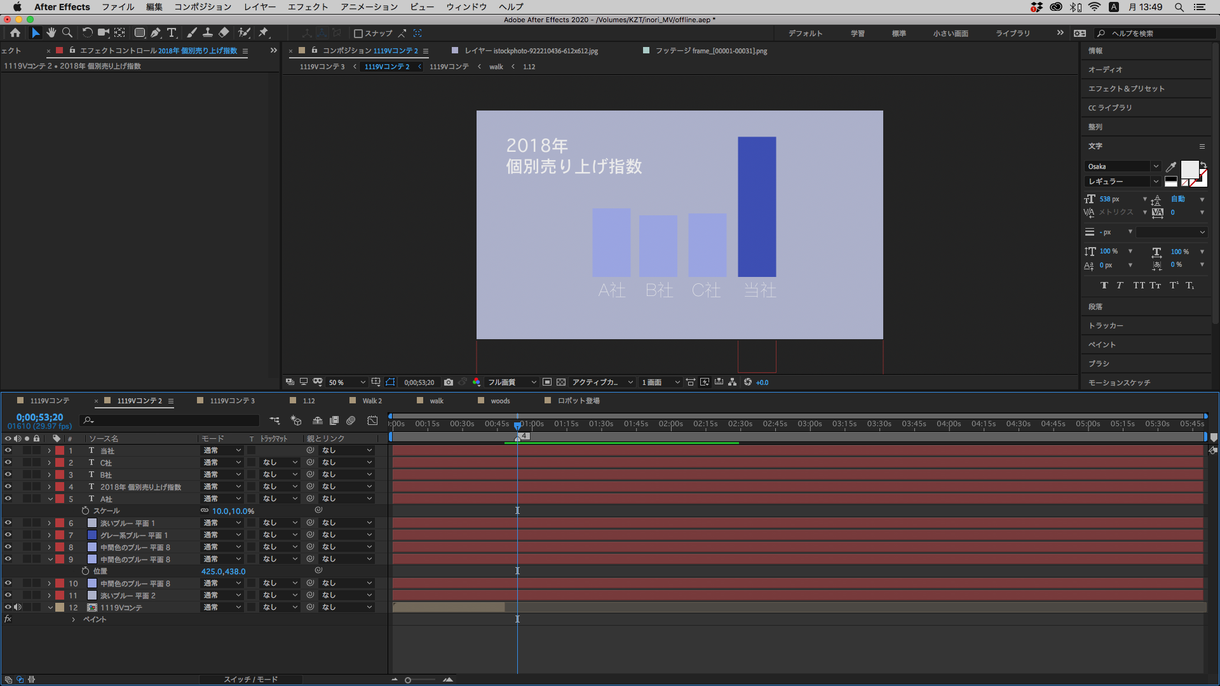Viewport: 1220px width, 686px height.
Task: Open the コンポジション menu
Action: [202, 7]
